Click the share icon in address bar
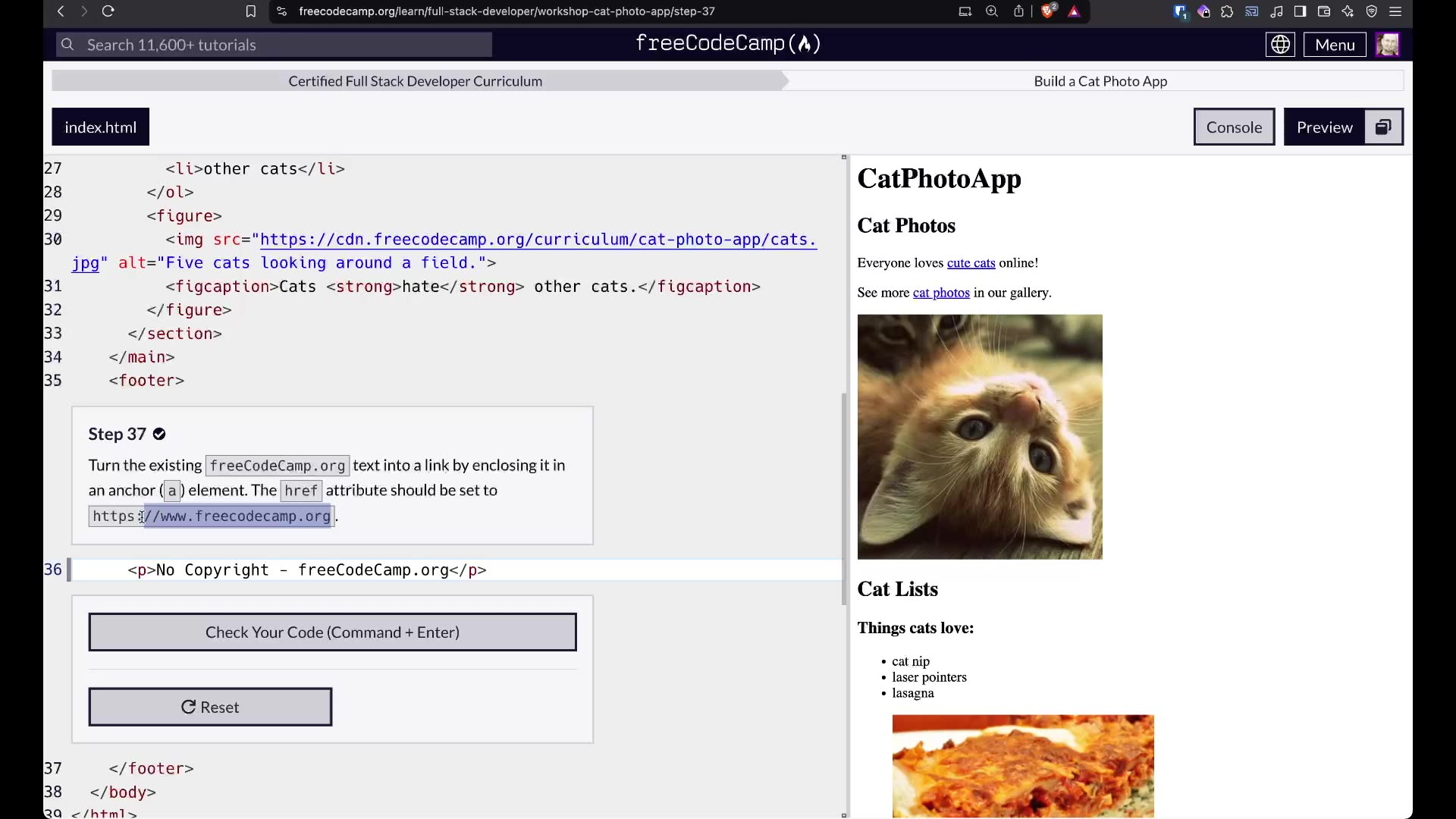This screenshot has width=1456, height=819. (x=1018, y=11)
